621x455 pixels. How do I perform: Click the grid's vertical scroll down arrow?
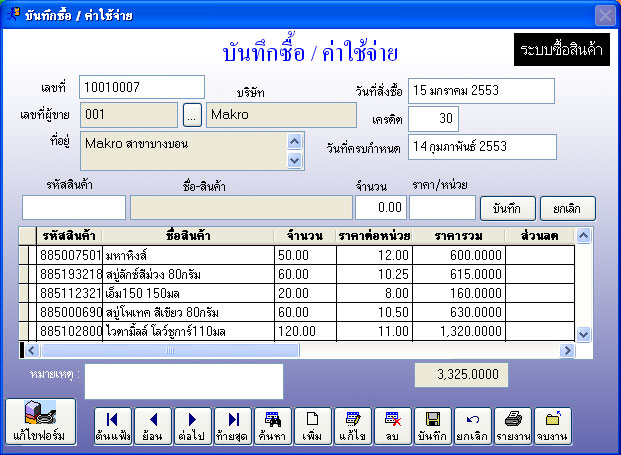click(583, 334)
